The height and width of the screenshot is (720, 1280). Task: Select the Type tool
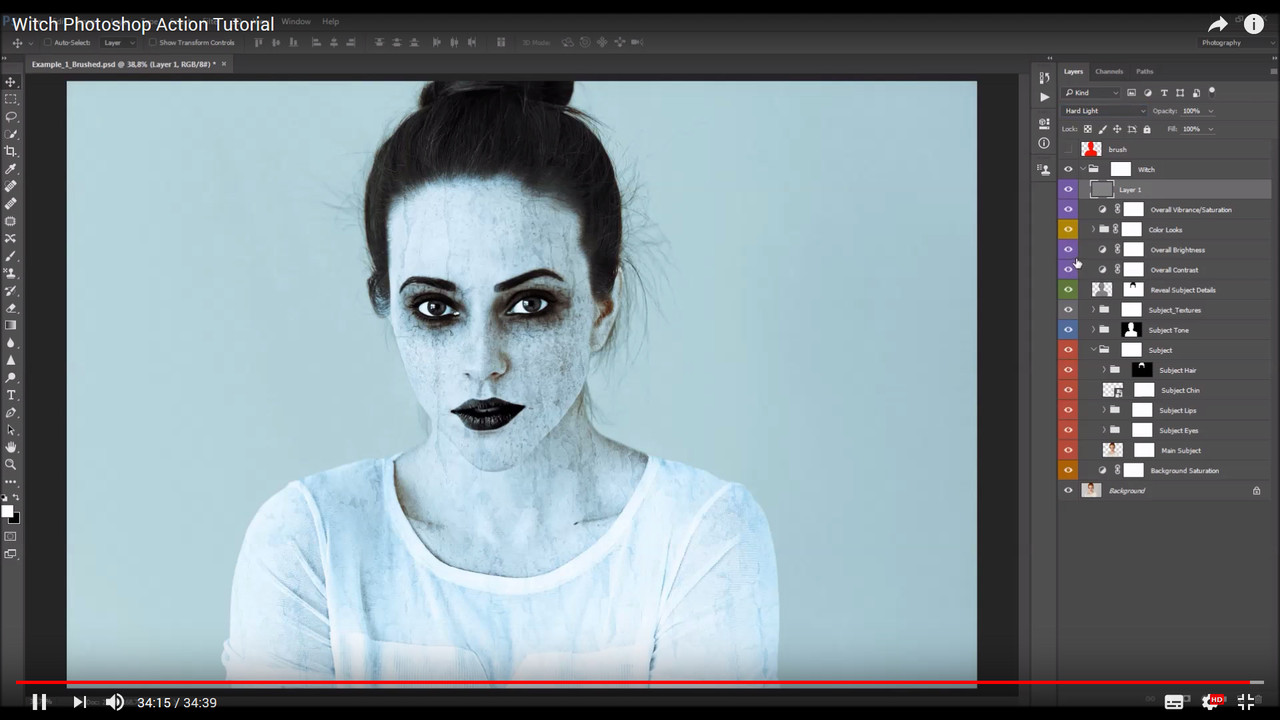pos(11,395)
